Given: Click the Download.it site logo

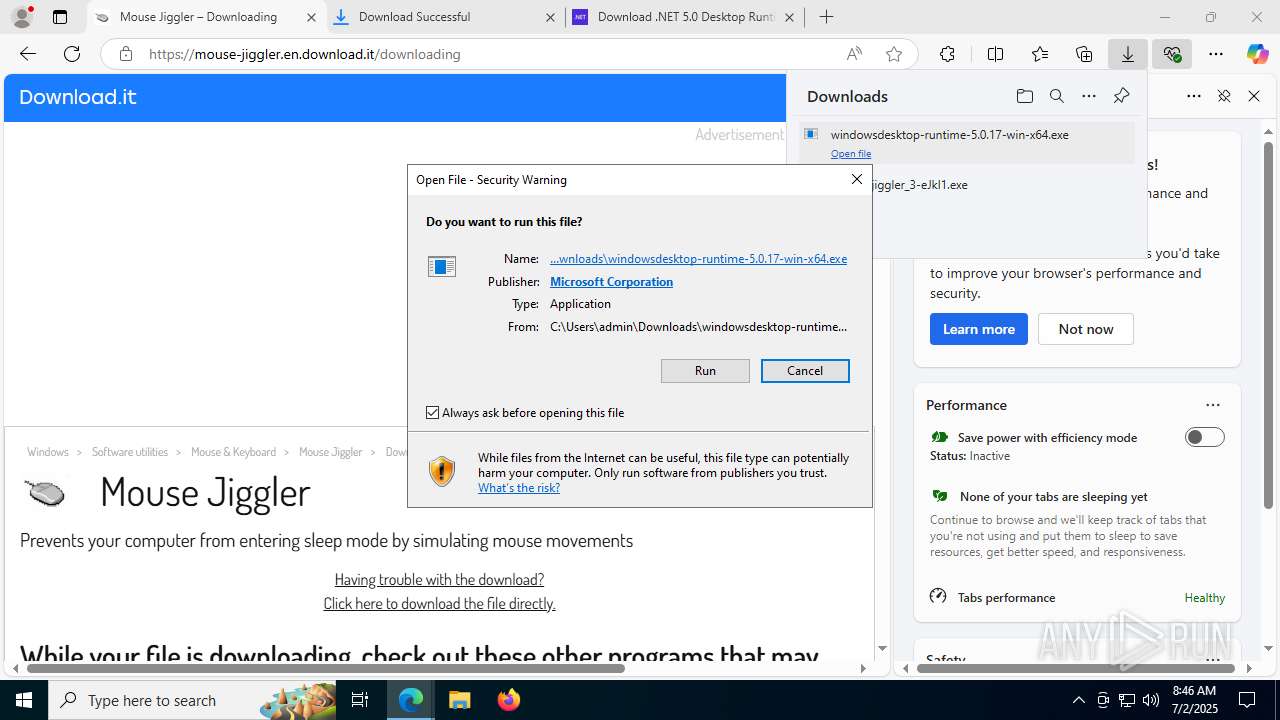Looking at the screenshot, I should 77,97.
